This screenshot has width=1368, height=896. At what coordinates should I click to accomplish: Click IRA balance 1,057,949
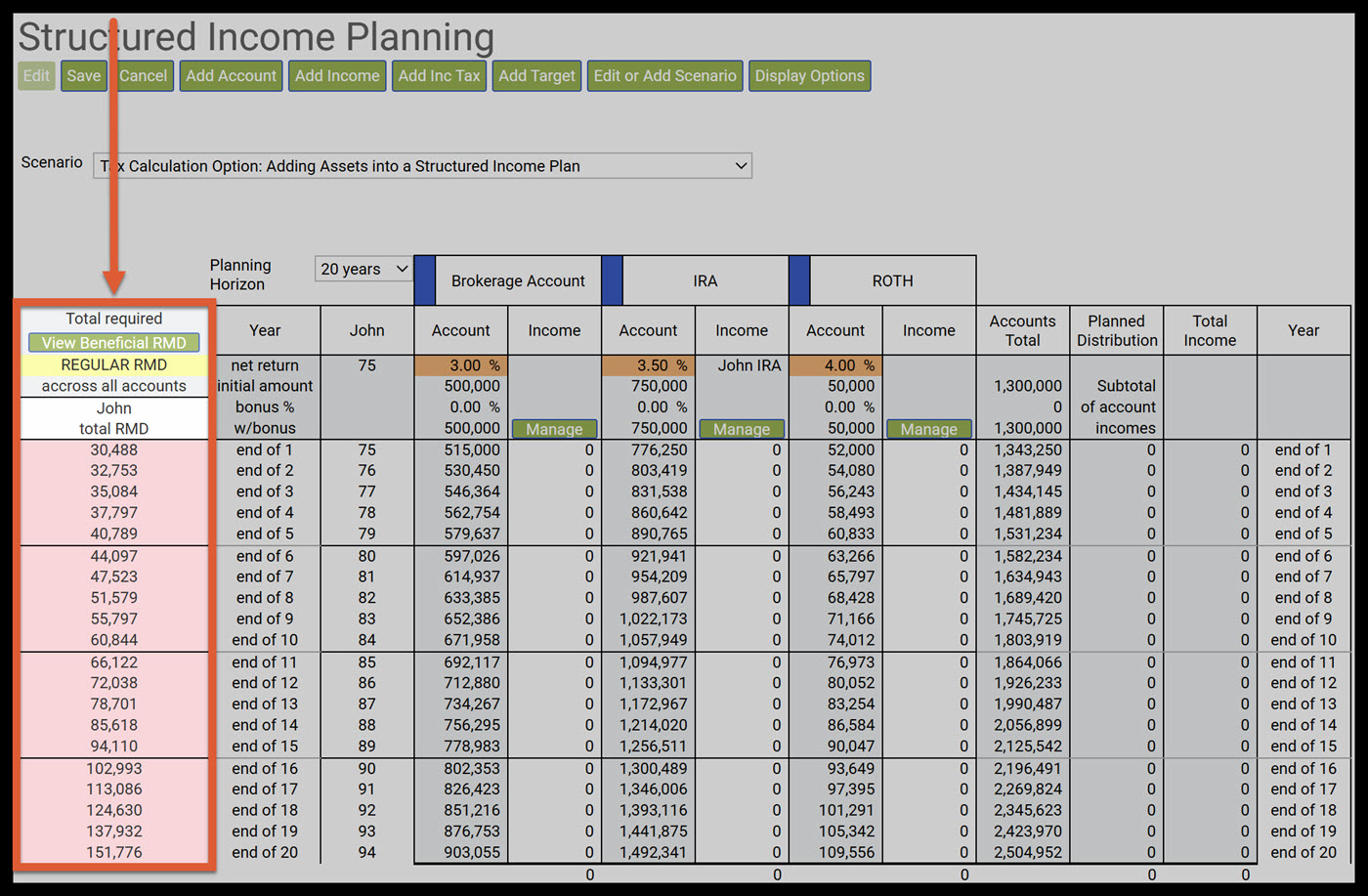click(654, 641)
